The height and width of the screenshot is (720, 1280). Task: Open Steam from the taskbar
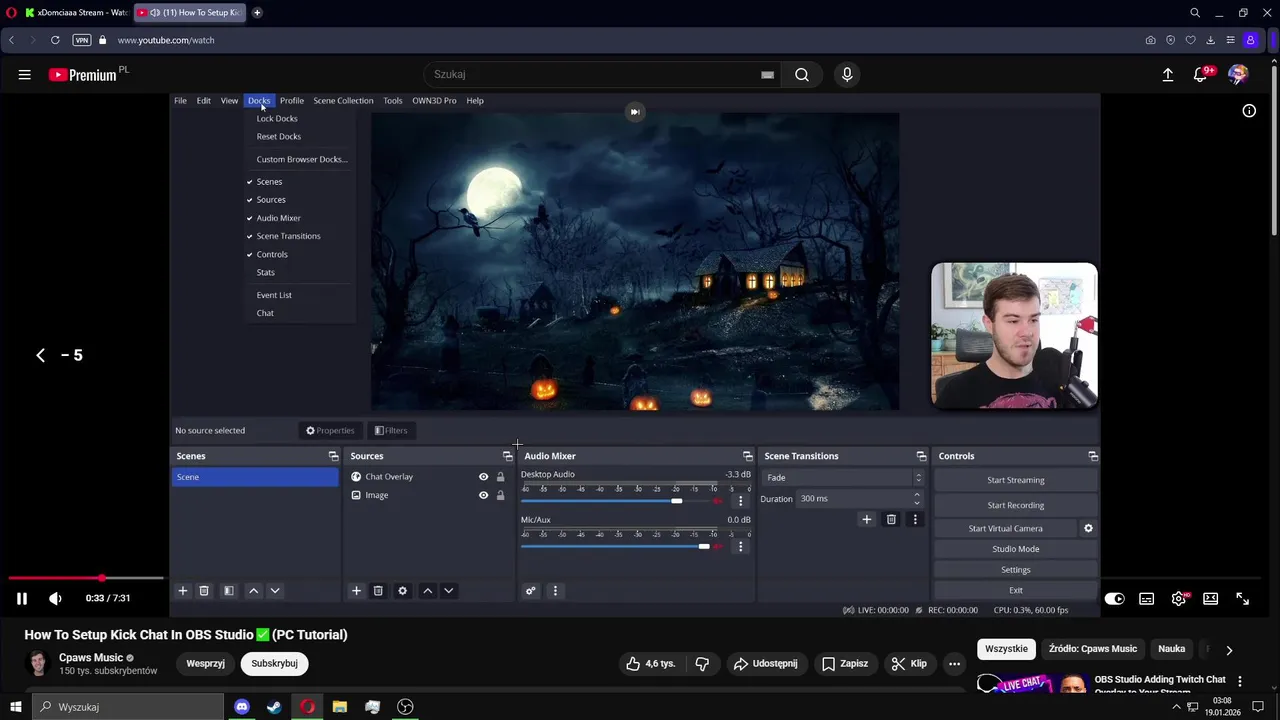coord(274,707)
